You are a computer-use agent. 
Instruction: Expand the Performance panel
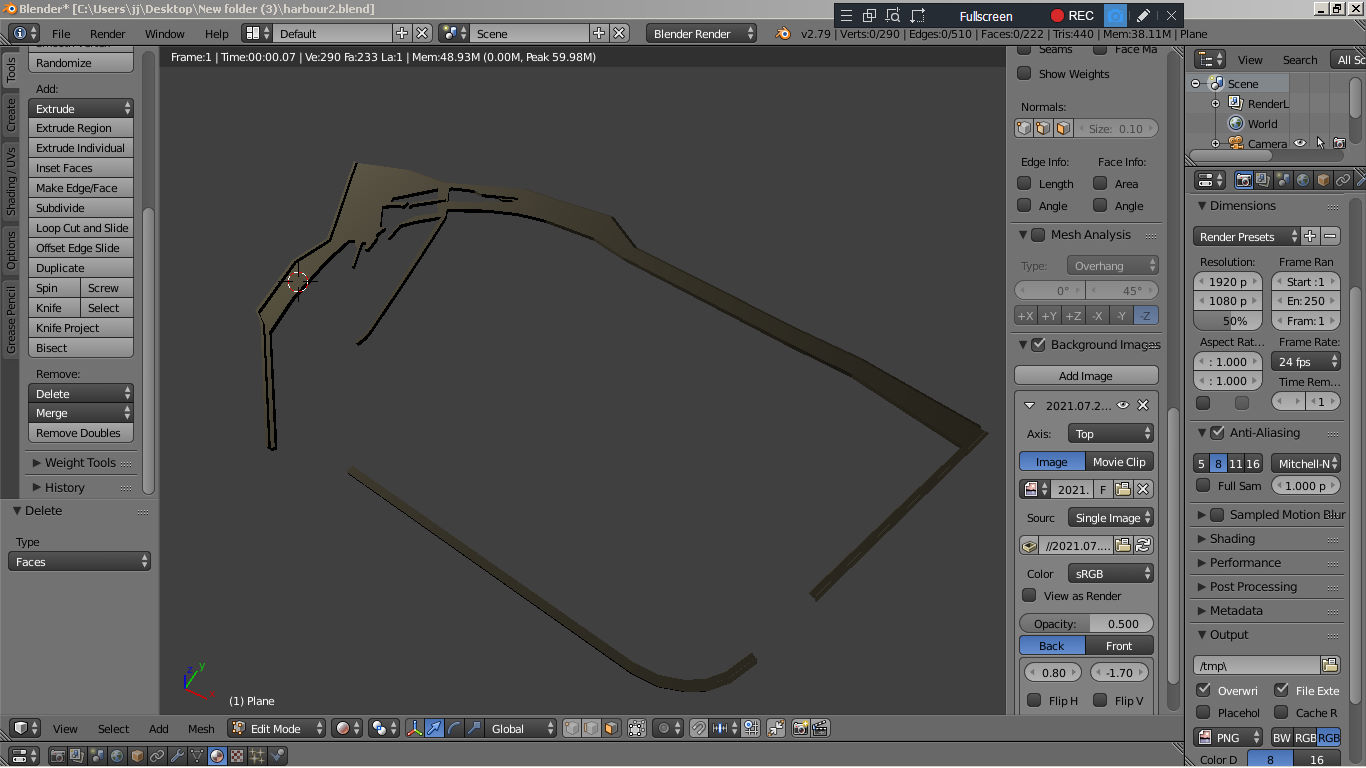point(1244,562)
